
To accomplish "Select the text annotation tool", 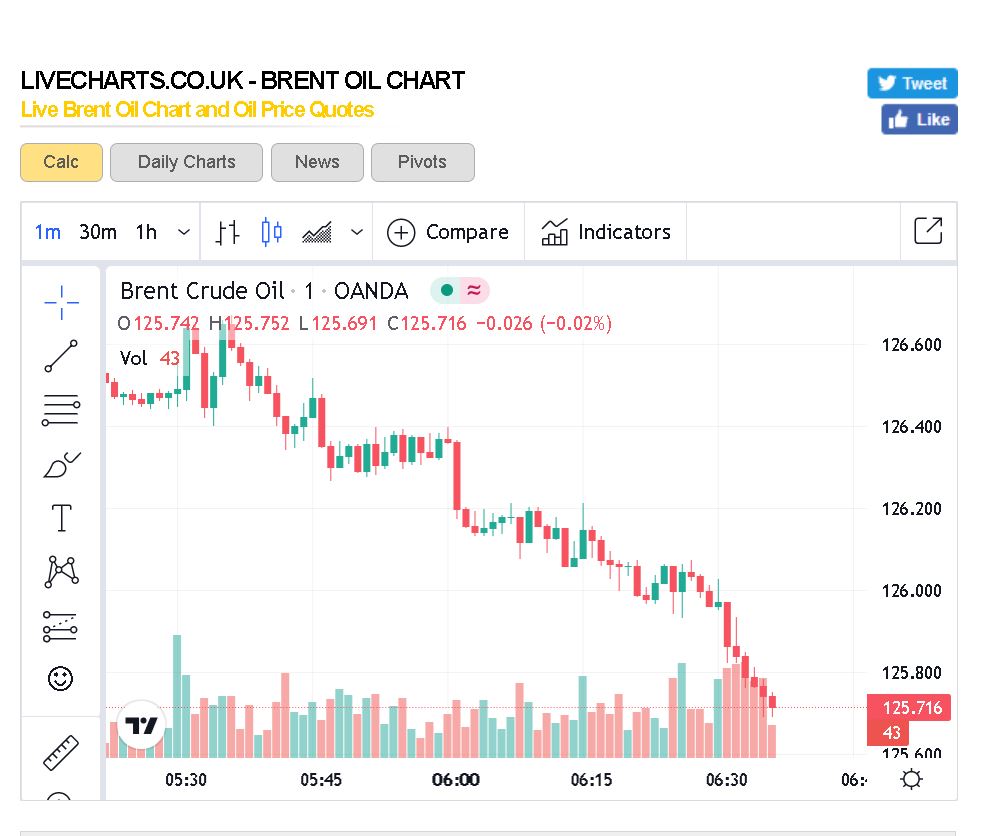I will pos(61,518).
